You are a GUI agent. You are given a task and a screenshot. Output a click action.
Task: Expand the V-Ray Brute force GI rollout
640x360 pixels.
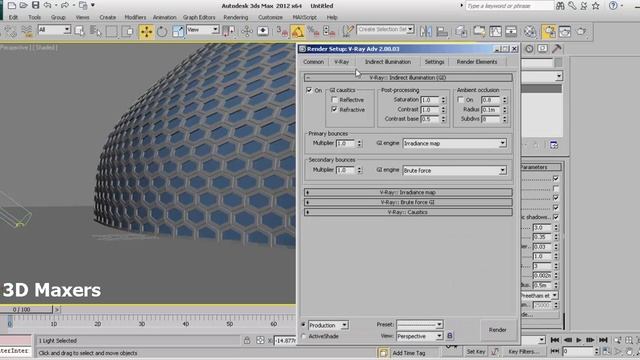pos(408,202)
